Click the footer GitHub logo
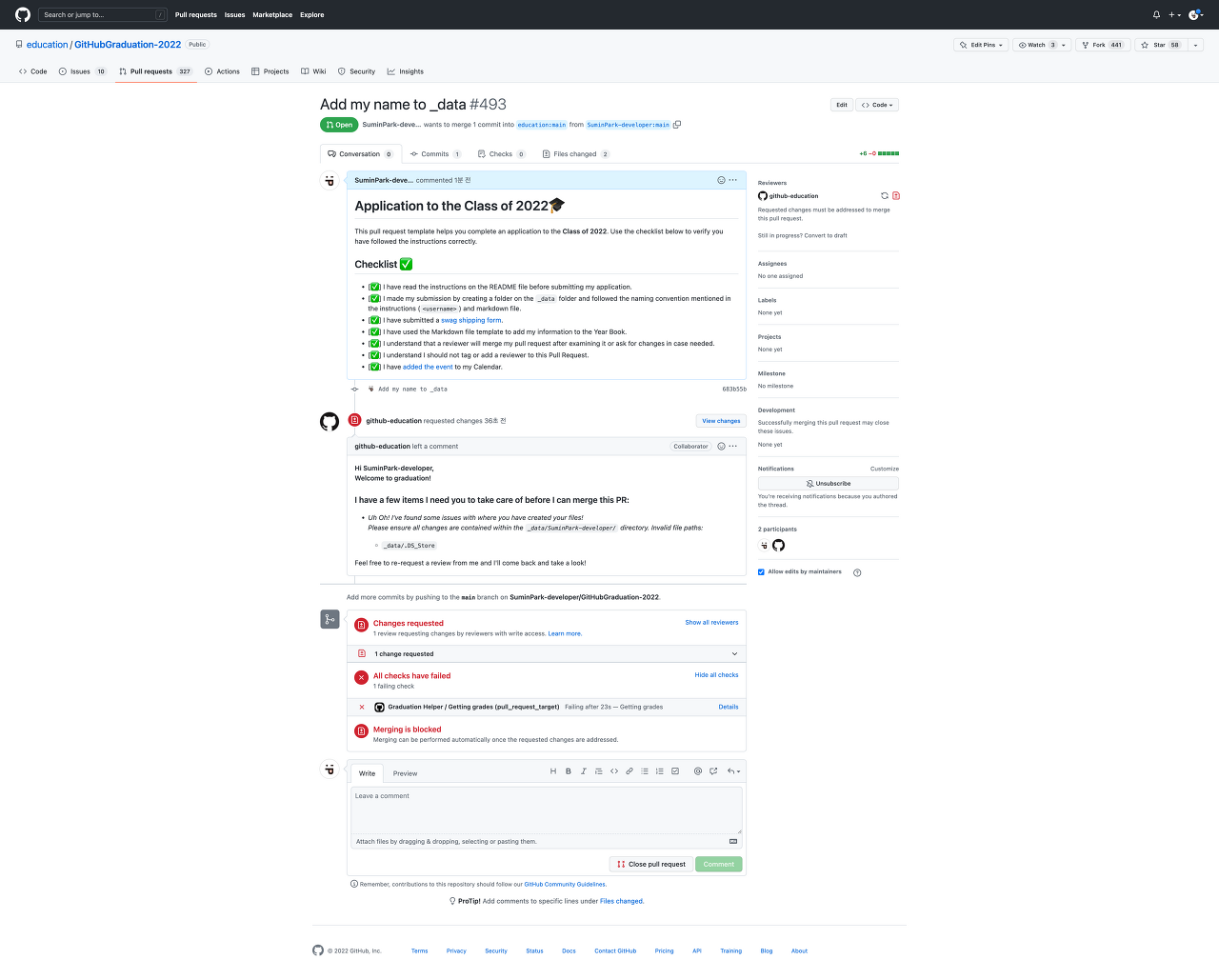The height and width of the screenshot is (980, 1219). (318, 950)
